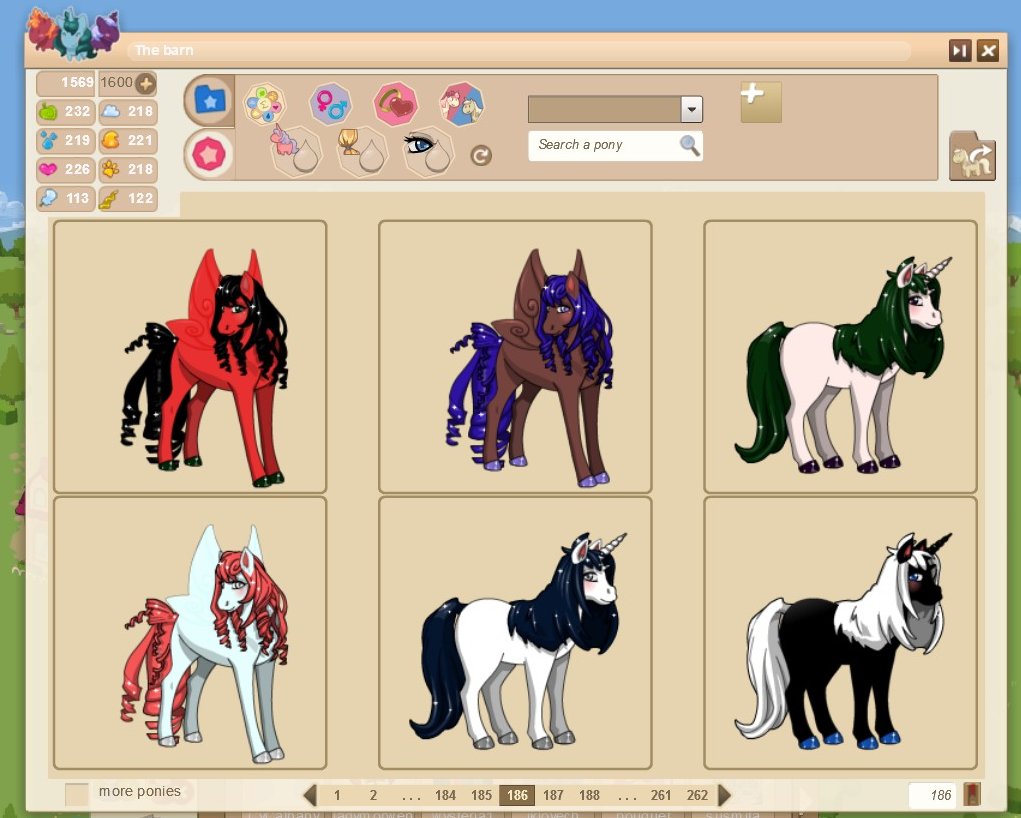Click the move pony folder icon
The width and height of the screenshot is (1021, 818).
972,157
